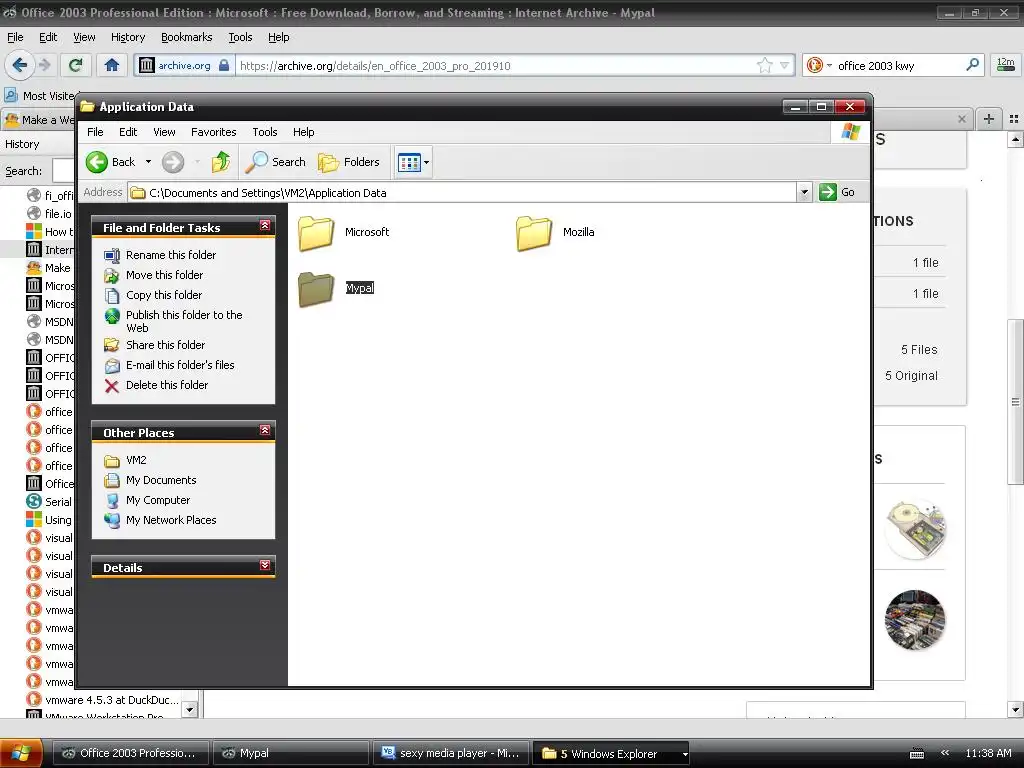Open the search engine selector dropdown

[x=819, y=65]
